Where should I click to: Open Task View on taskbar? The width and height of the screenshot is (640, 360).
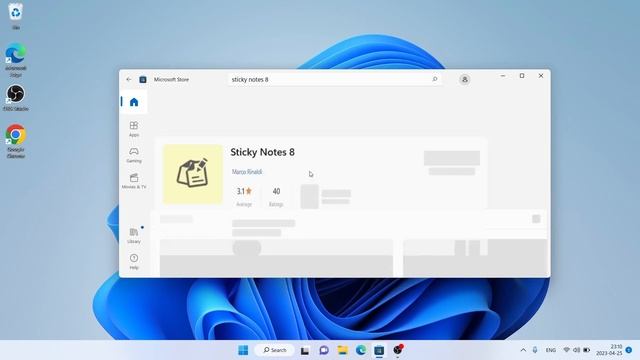[x=305, y=350]
